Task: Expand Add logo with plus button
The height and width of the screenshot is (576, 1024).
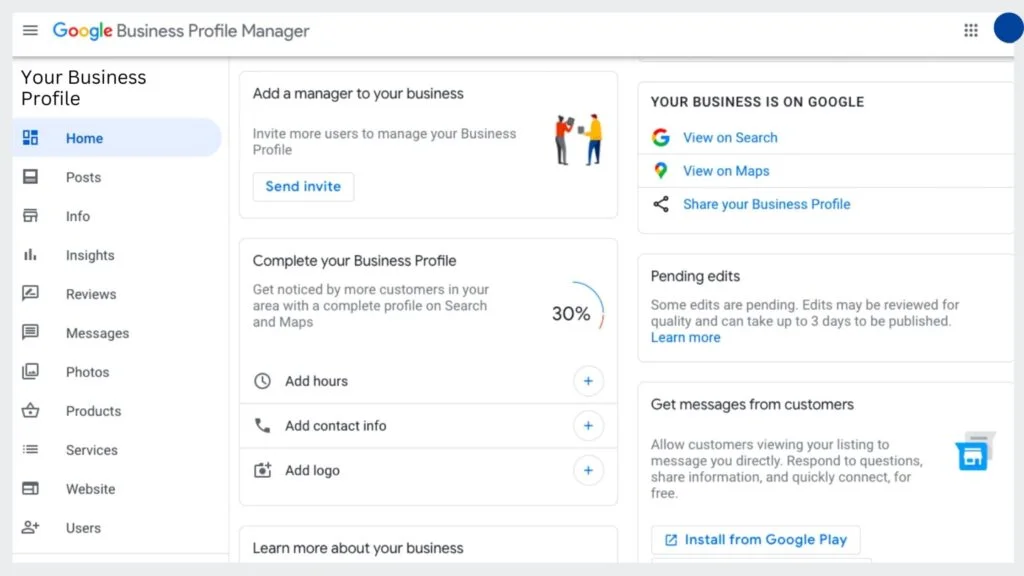Action: 588,470
